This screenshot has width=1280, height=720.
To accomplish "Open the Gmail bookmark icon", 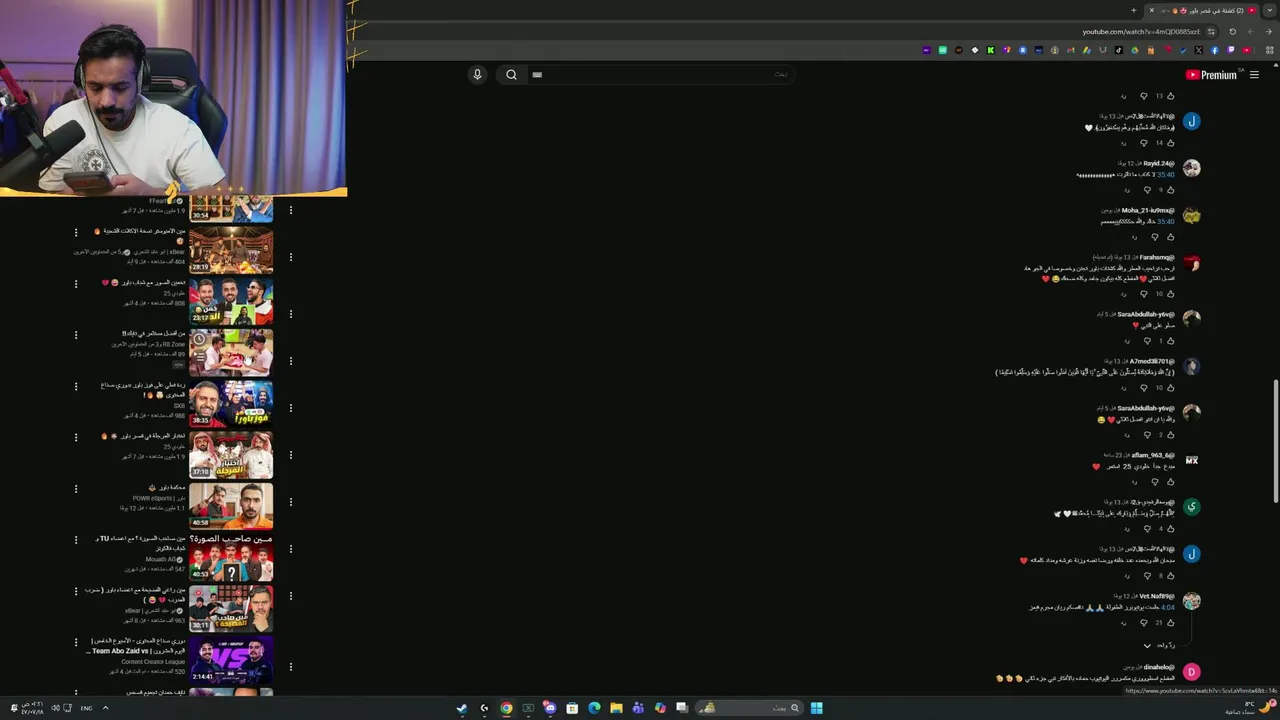I will pyautogui.click(x=1071, y=50).
